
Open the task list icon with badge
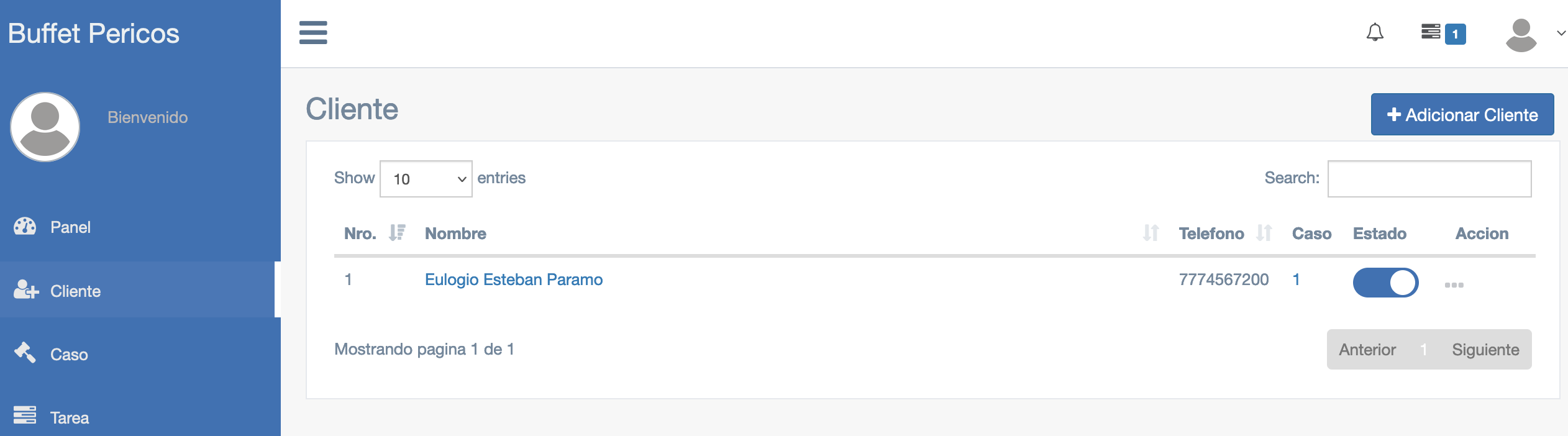(x=1431, y=32)
